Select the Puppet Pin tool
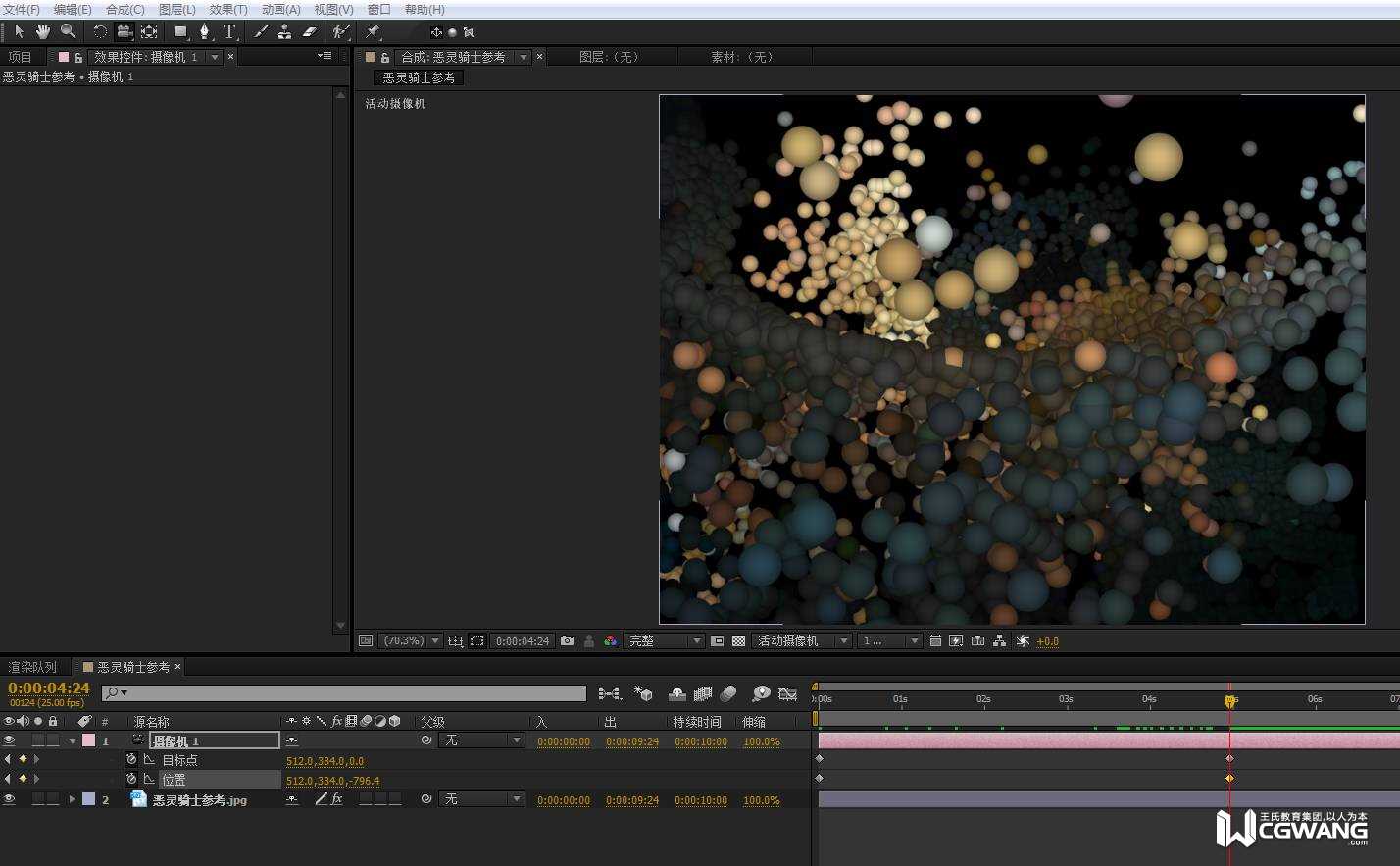 point(373,31)
